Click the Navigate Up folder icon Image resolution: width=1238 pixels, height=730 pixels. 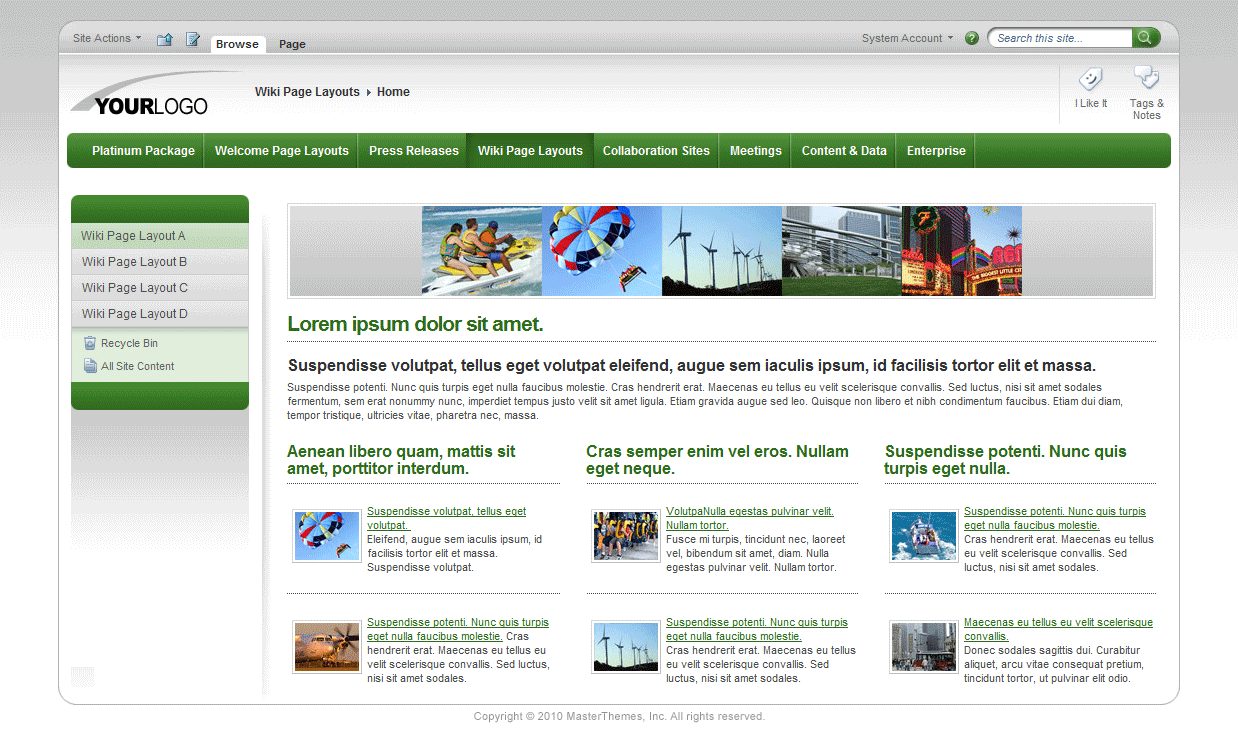pos(164,39)
